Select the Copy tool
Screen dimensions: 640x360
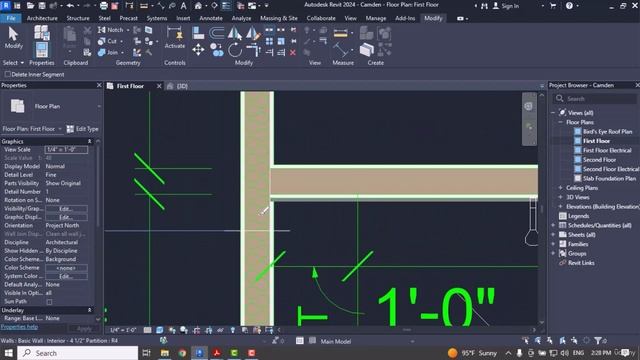217,50
